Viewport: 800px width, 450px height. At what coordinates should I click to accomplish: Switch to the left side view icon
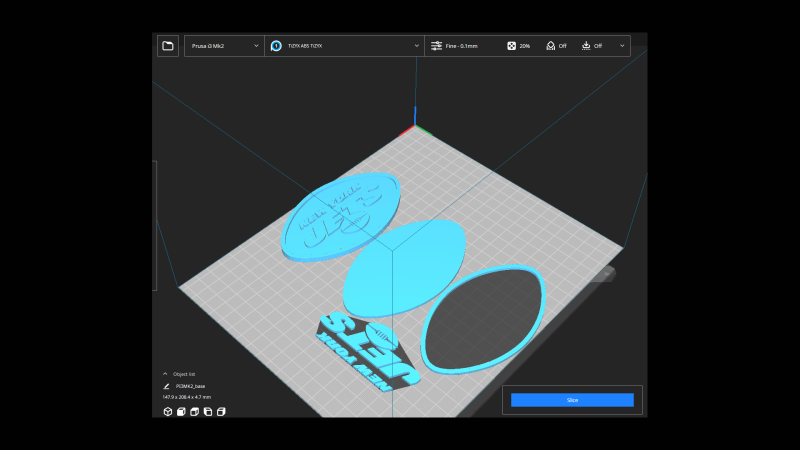[x=208, y=411]
